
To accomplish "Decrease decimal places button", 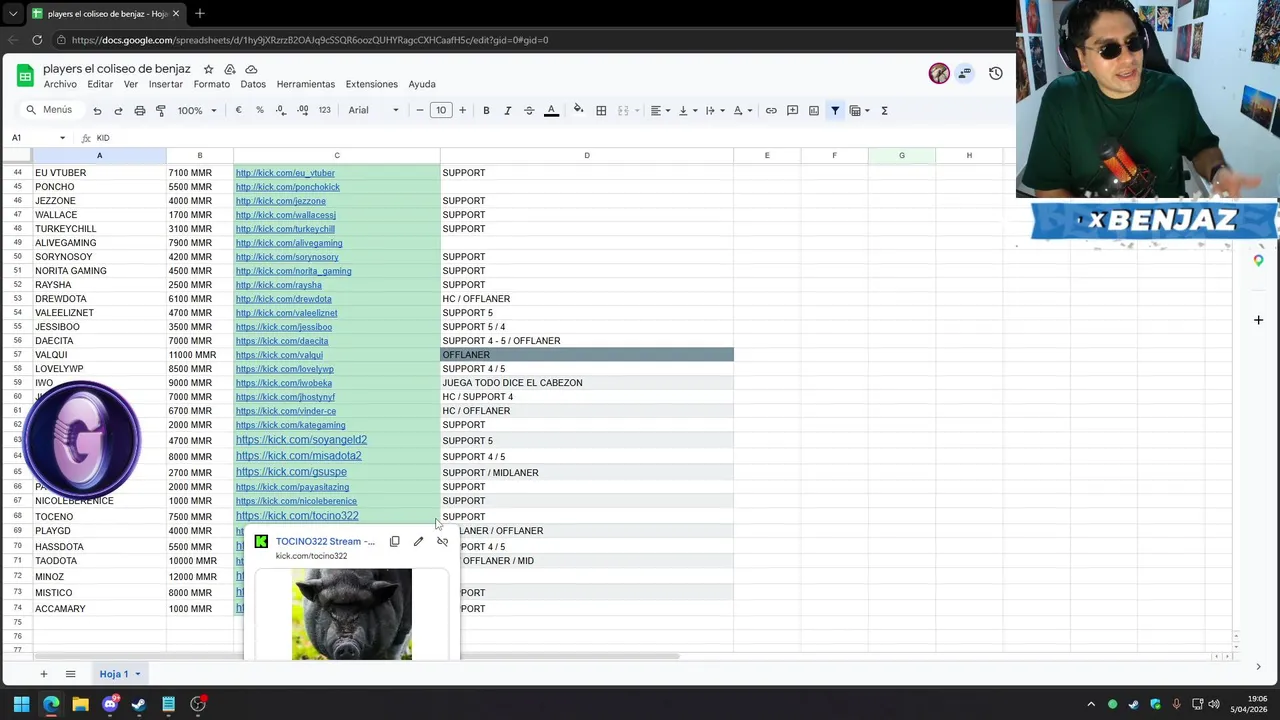I will coord(281,110).
